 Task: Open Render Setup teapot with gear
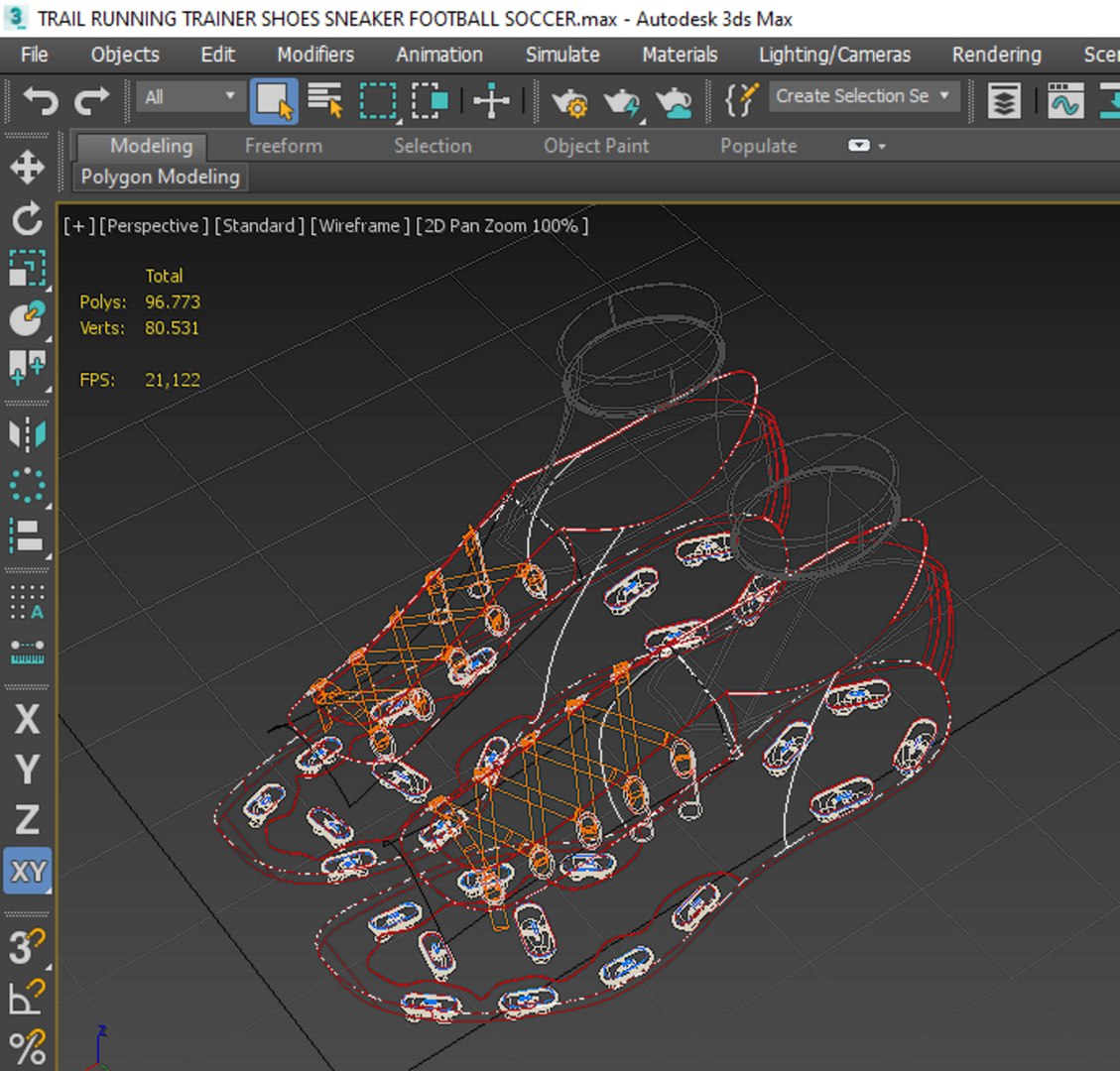(x=569, y=100)
